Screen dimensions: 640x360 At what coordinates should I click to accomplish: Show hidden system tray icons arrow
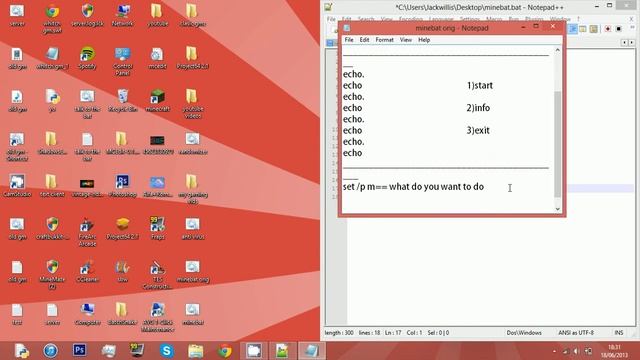(x=554, y=351)
